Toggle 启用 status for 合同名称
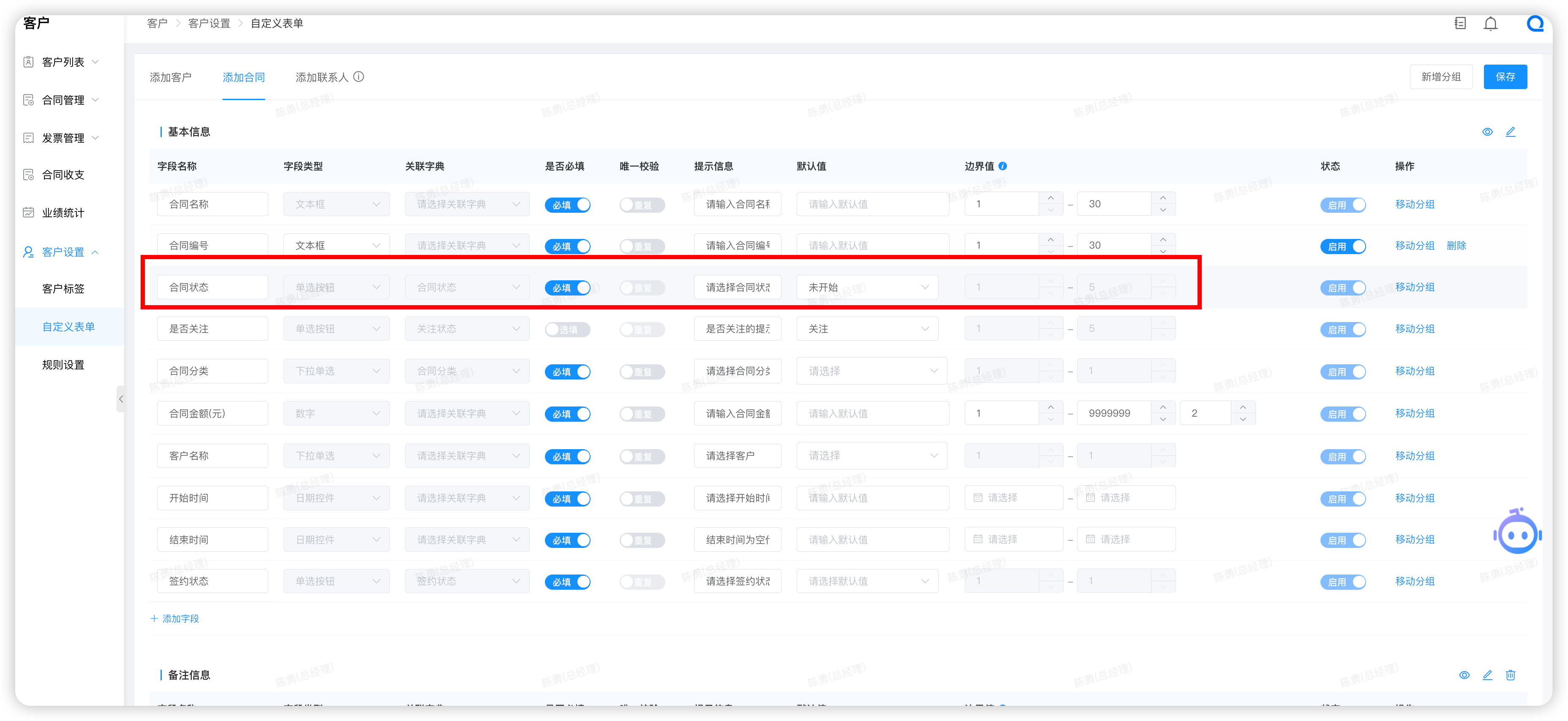Viewport: 1568px width, 721px height. (x=1343, y=205)
